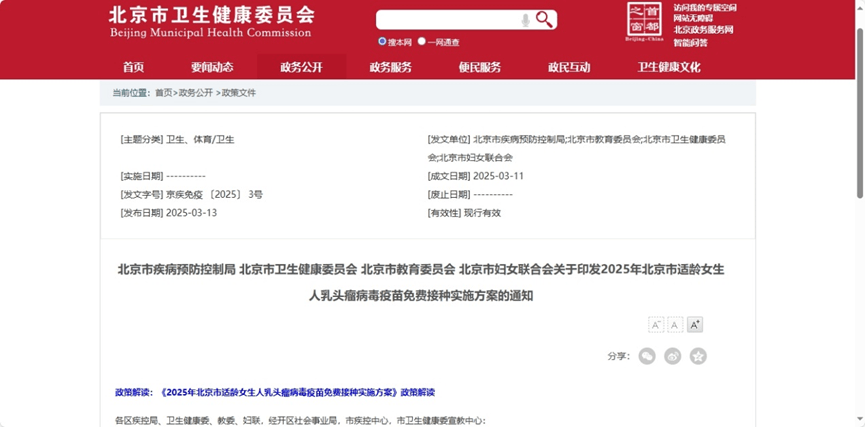The height and width of the screenshot is (427, 865).
Task: Go to 政务服务 in navigation bar
Action: point(390,67)
